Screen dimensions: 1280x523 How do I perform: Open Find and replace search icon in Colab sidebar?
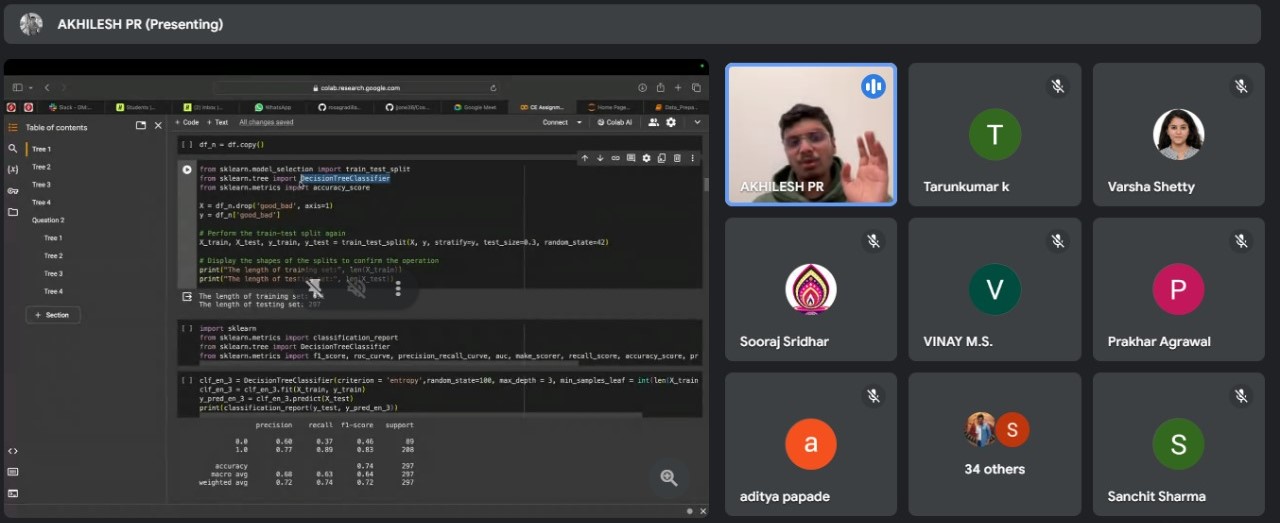13,148
